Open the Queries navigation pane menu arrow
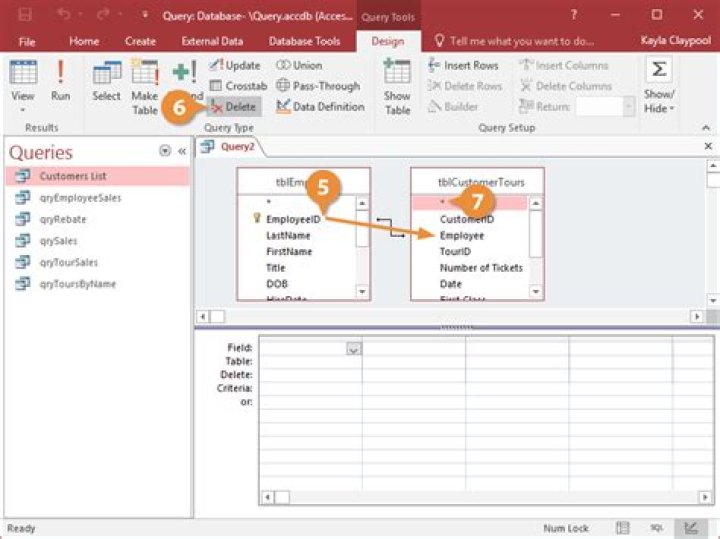The image size is (720, 539). click(165, 151)
